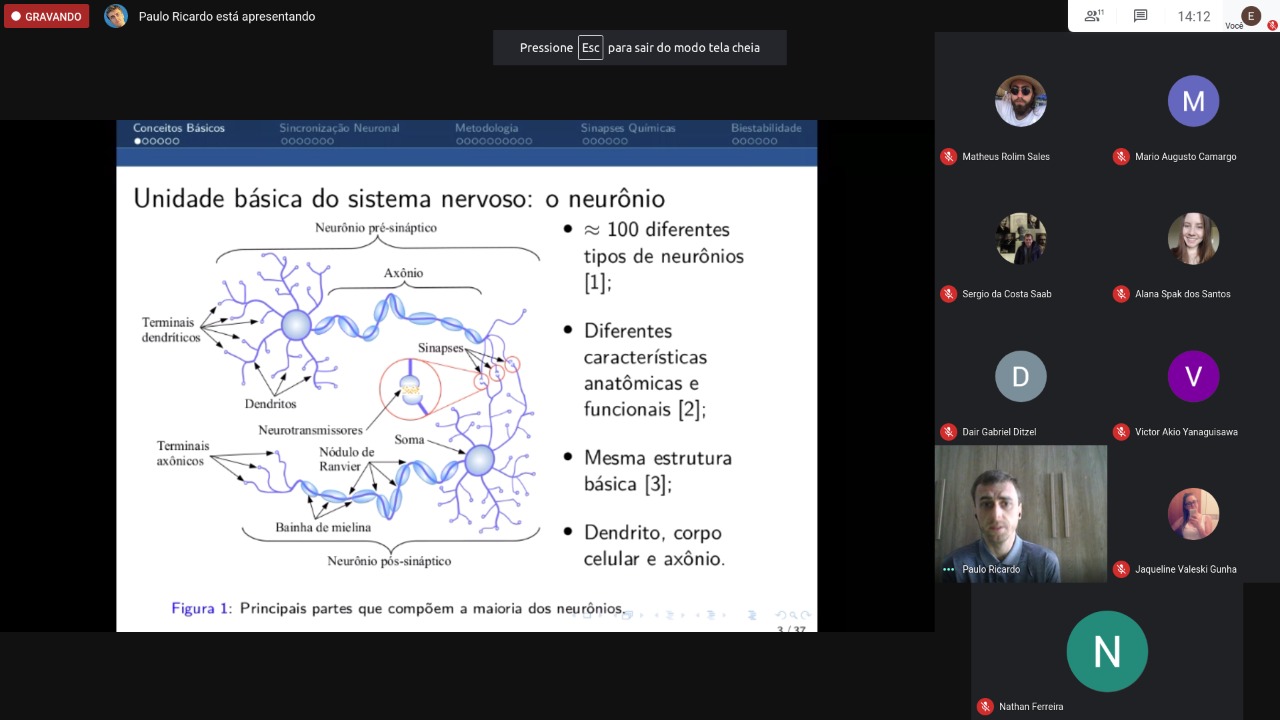
Task: Click the Neurotransmissores diagram label
Action: pyautogui.click(x=310, y=430)
